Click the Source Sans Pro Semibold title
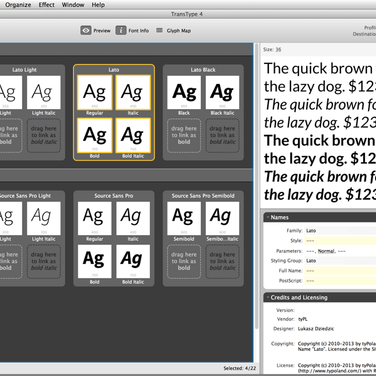 [203, 196]
